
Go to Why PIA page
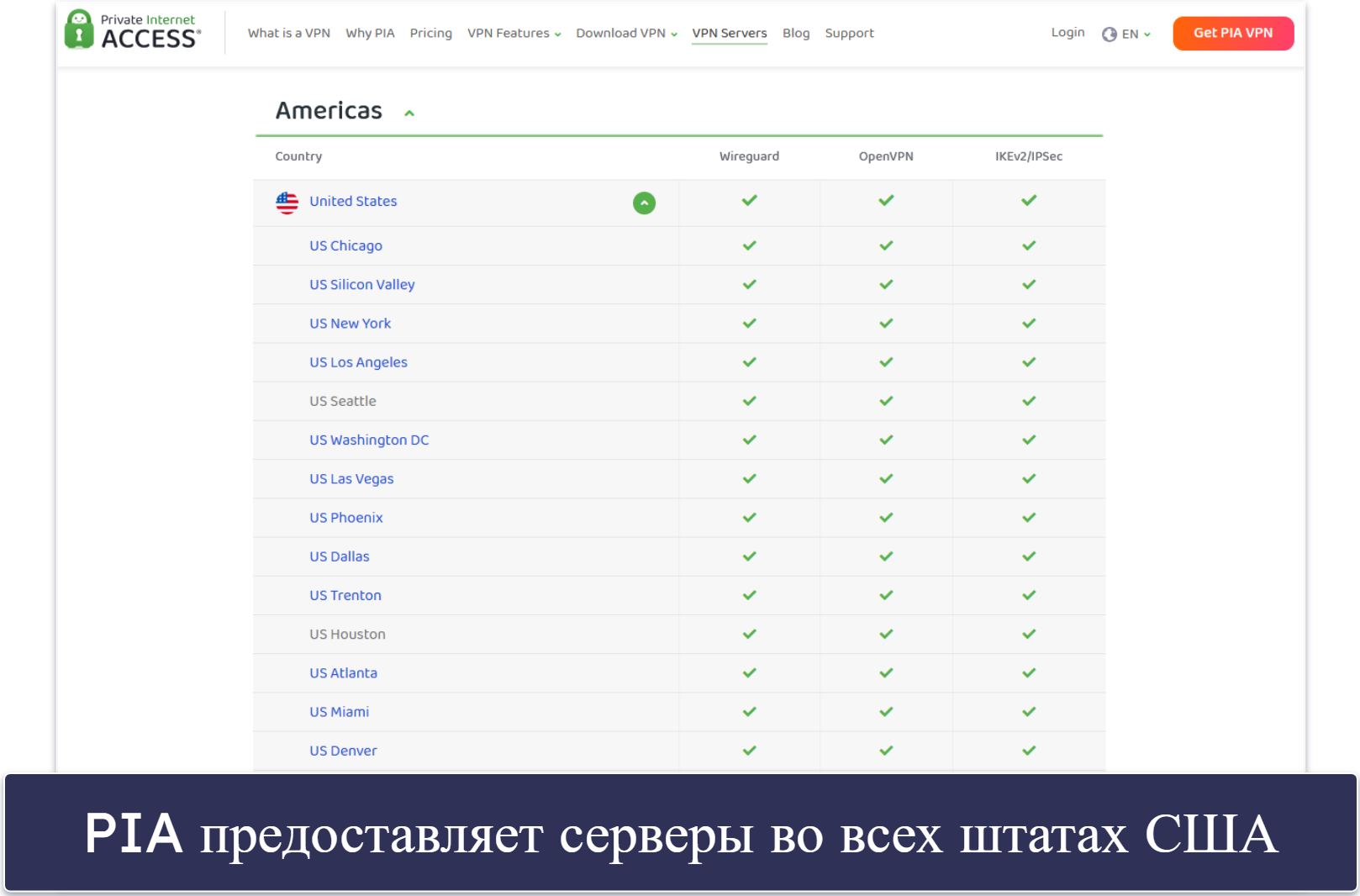pos(370,33)
